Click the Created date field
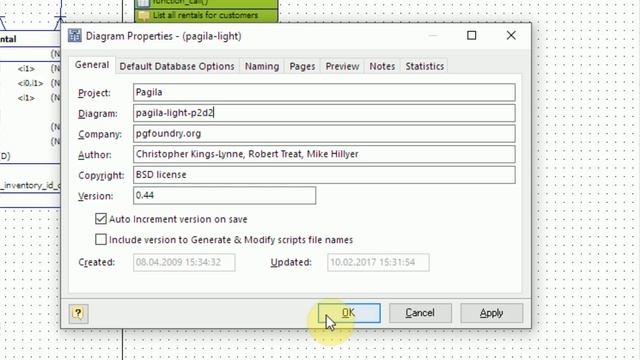The image size is (640, 360). click(x=184, y=262)
